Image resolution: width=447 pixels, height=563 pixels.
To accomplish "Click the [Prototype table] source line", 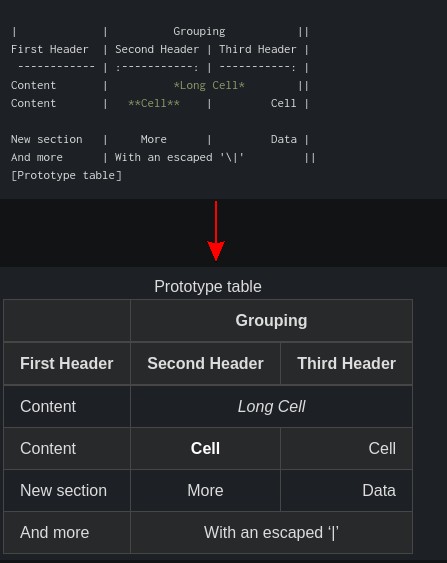I will coord(66,176).
